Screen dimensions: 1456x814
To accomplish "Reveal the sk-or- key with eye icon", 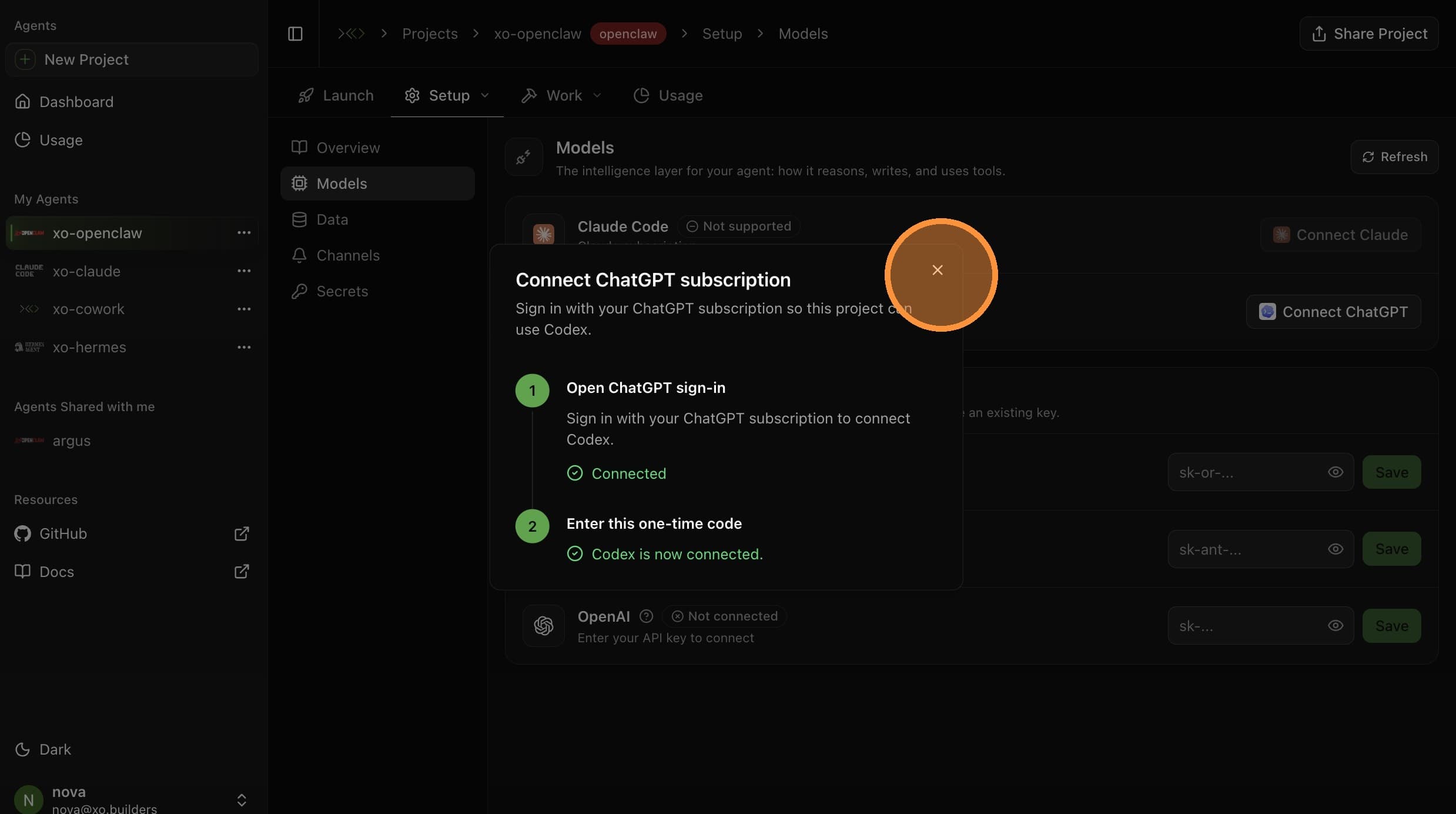I will tap(1335, 472).
